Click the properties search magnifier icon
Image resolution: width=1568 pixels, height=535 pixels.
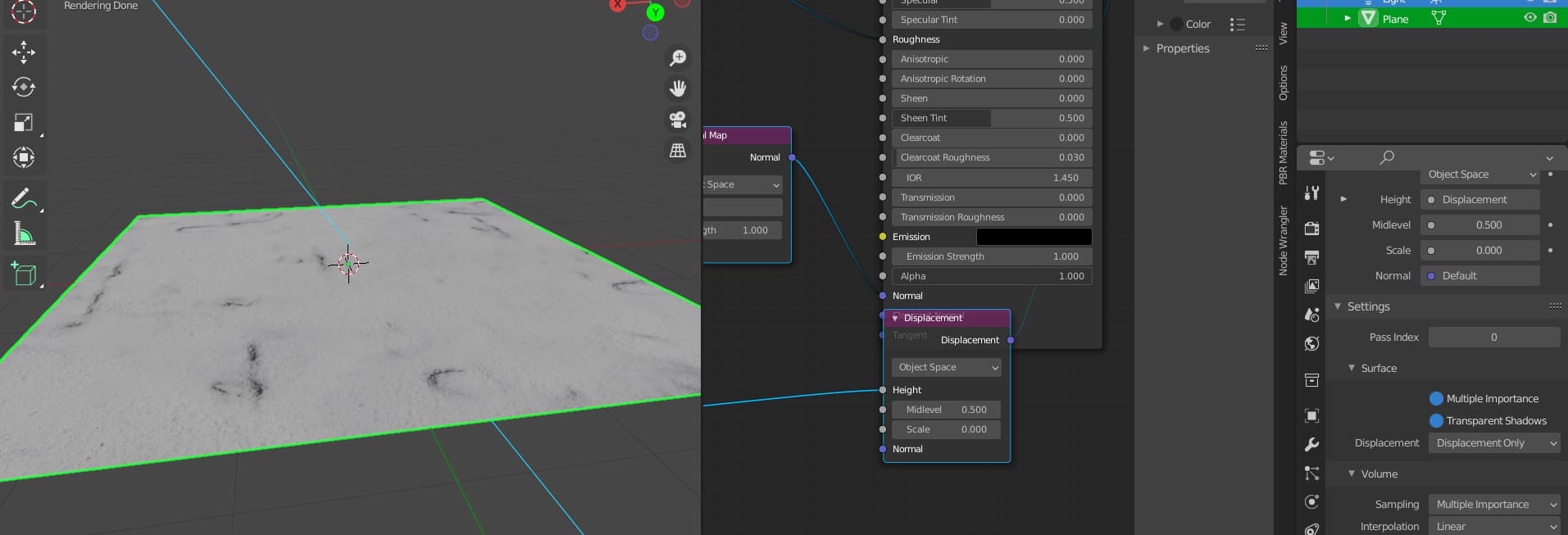tap(1387, 157)
